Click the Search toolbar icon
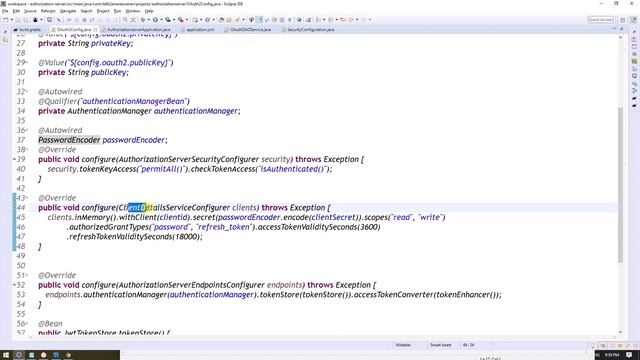This screenshot has width=640, height=360. [x=237, y=20]
